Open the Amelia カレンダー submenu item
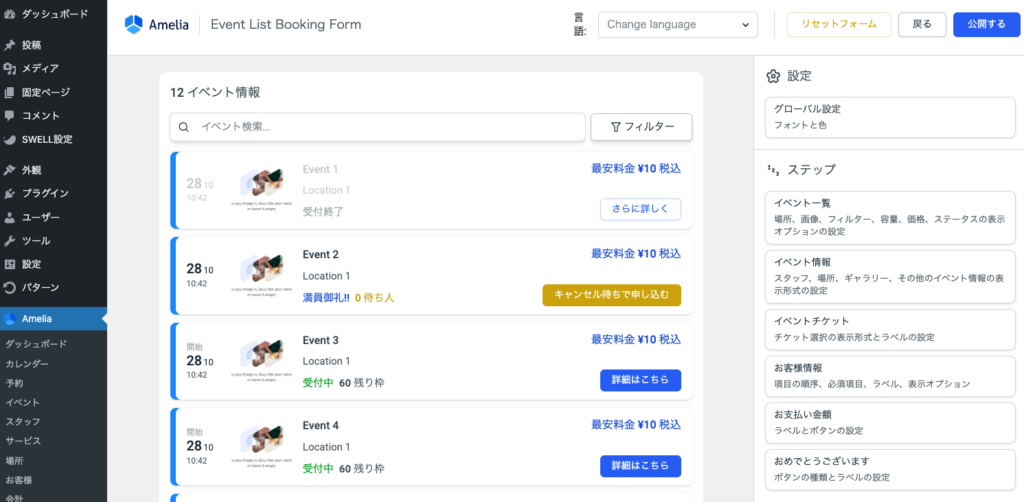The image size is (1024, 502). coord(28,363)
